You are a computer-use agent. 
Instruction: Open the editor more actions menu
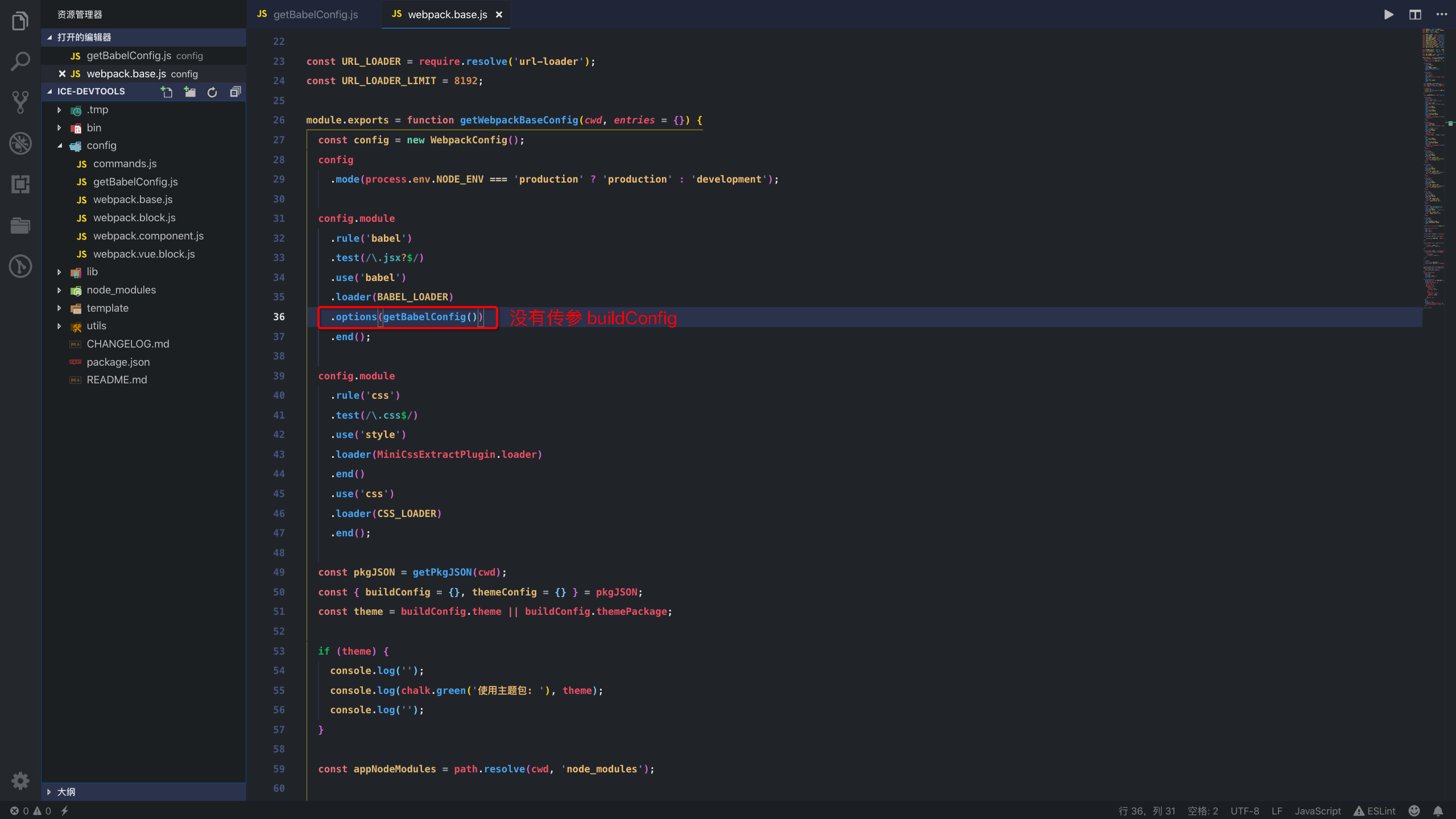click(x=1442, y=14)
